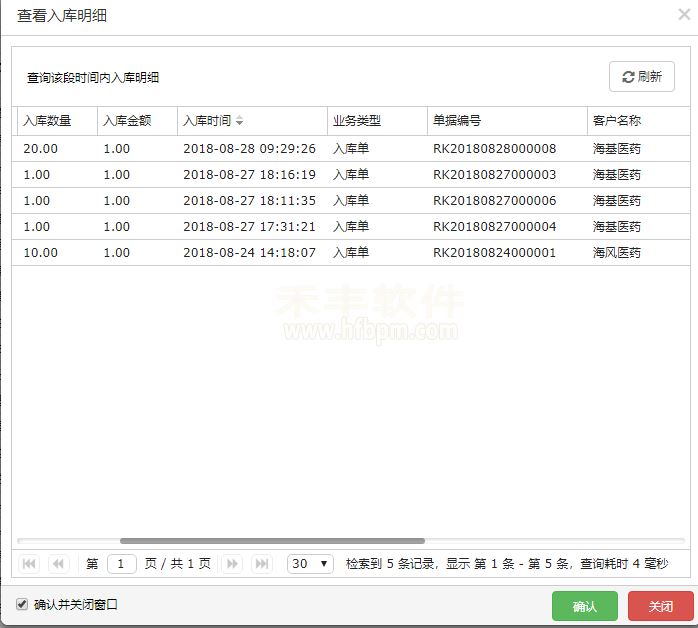Close the dialog with the top-right X
This screenshot has width=698, height=628.
[x=683, y=14]
